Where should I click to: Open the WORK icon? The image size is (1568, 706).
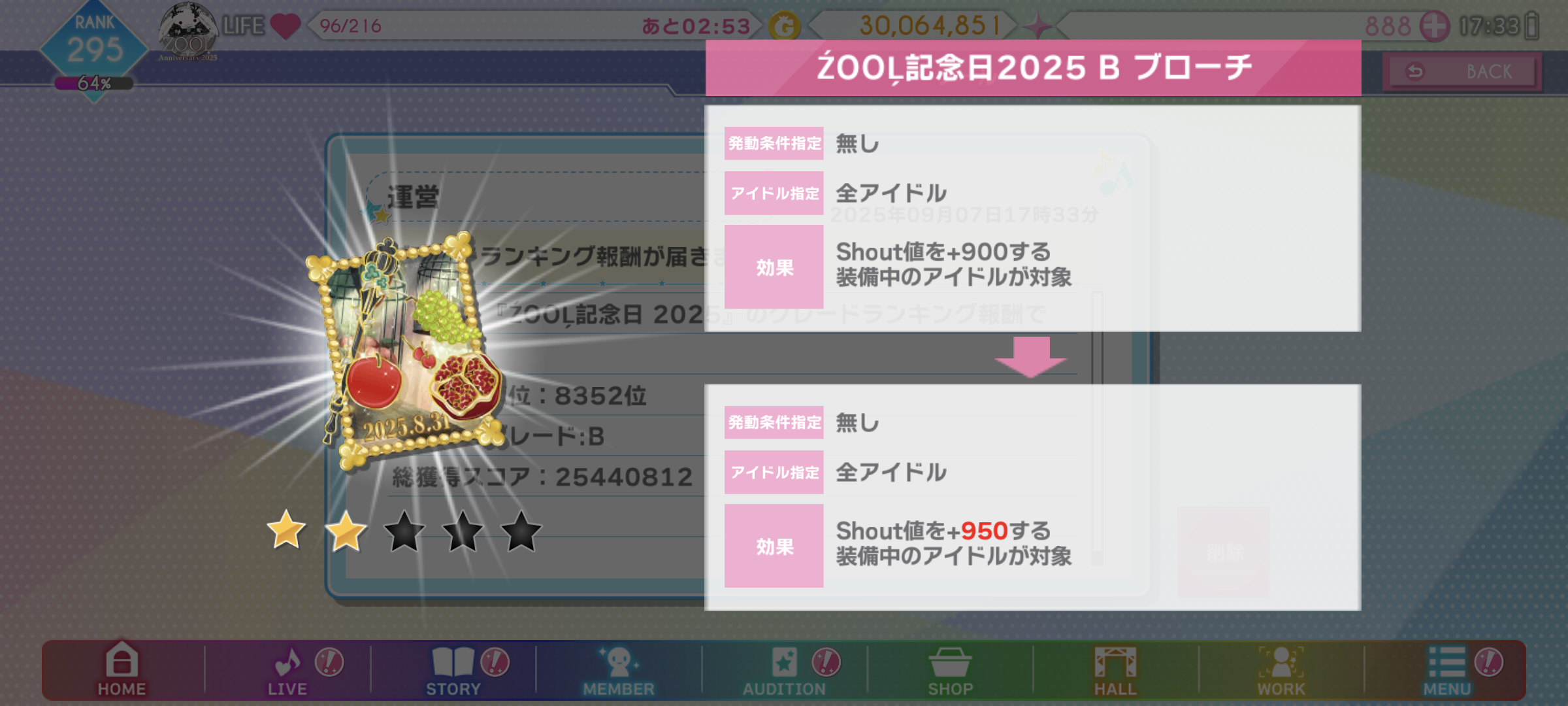pos(1281,670)
